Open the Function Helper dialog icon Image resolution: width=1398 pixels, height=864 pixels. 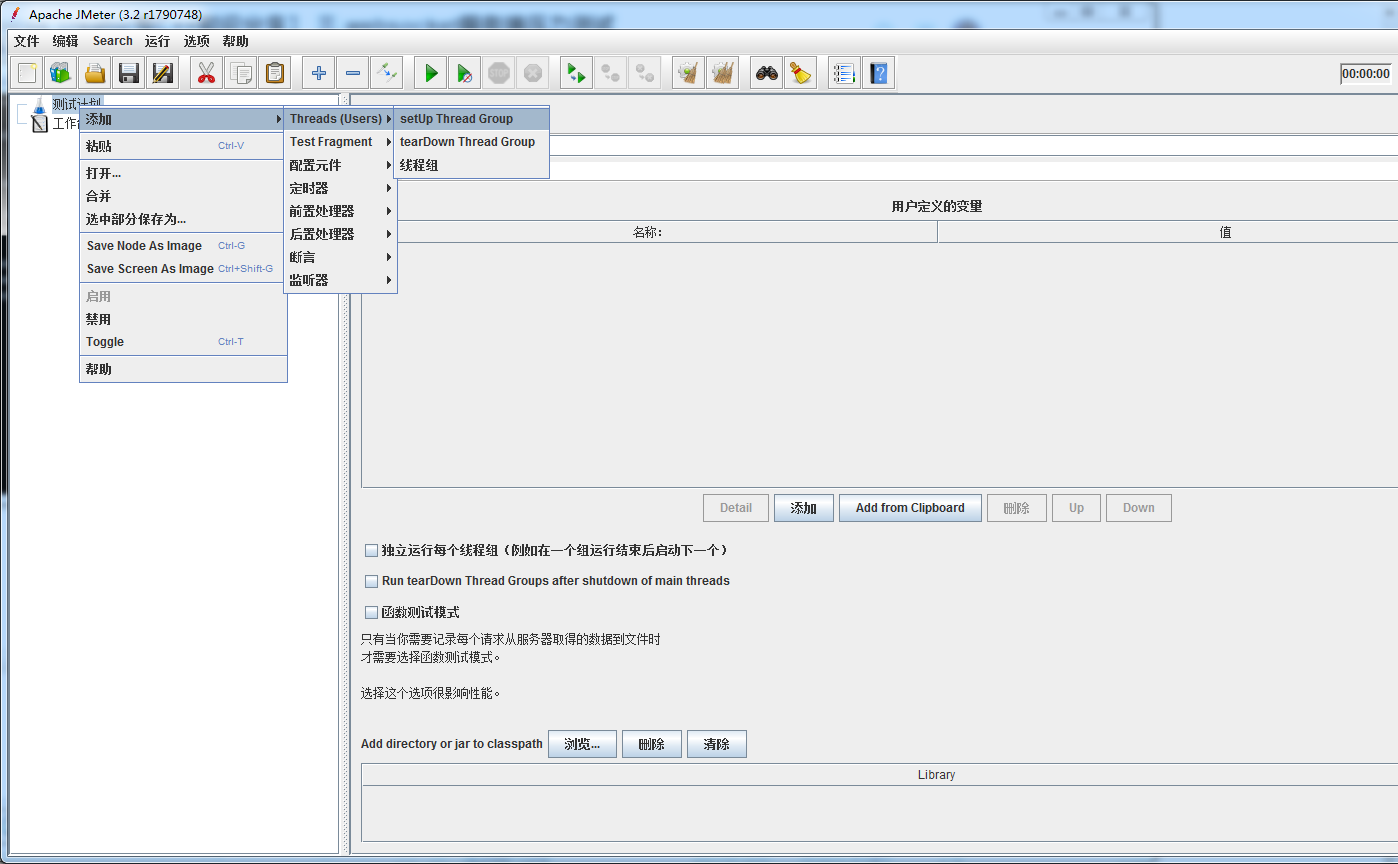click(x=845, y=73)
